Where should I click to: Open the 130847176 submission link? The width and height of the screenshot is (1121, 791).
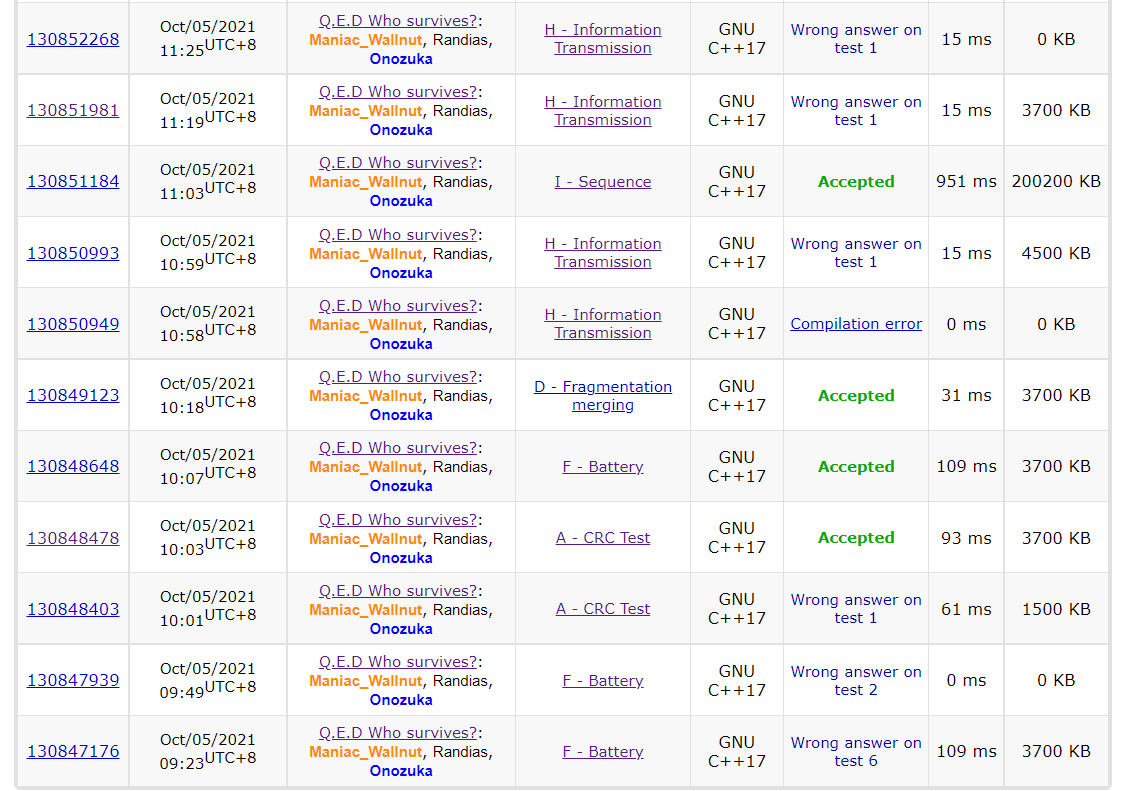[x=73, y=751]
